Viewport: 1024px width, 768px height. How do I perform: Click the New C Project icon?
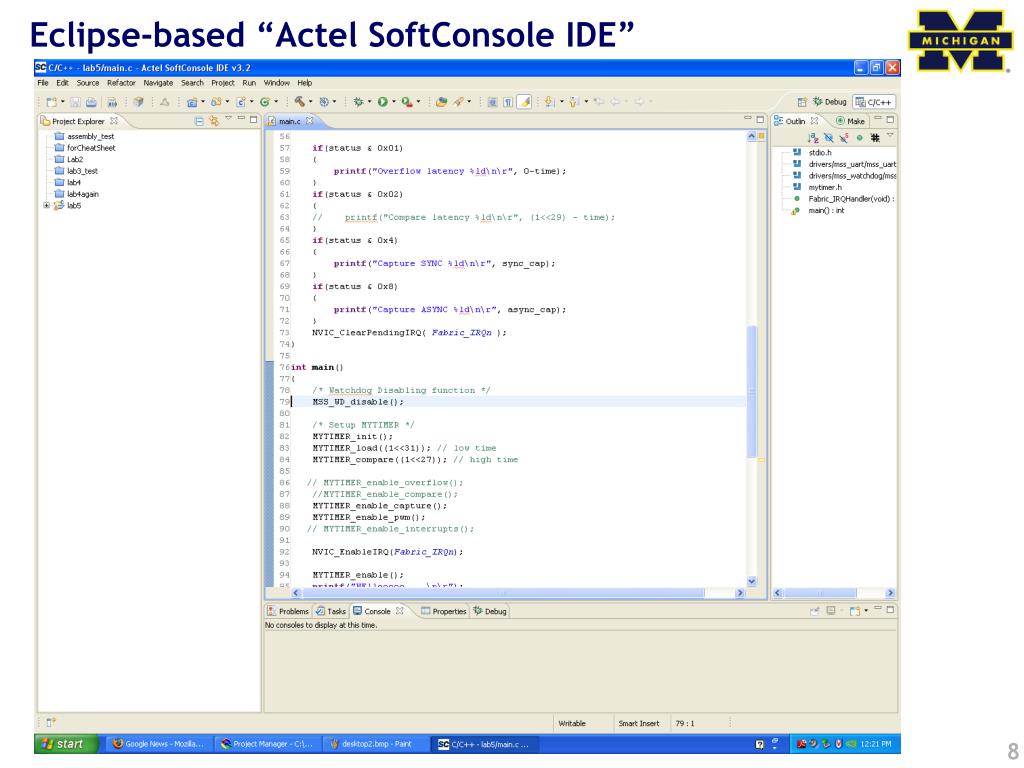191,102
